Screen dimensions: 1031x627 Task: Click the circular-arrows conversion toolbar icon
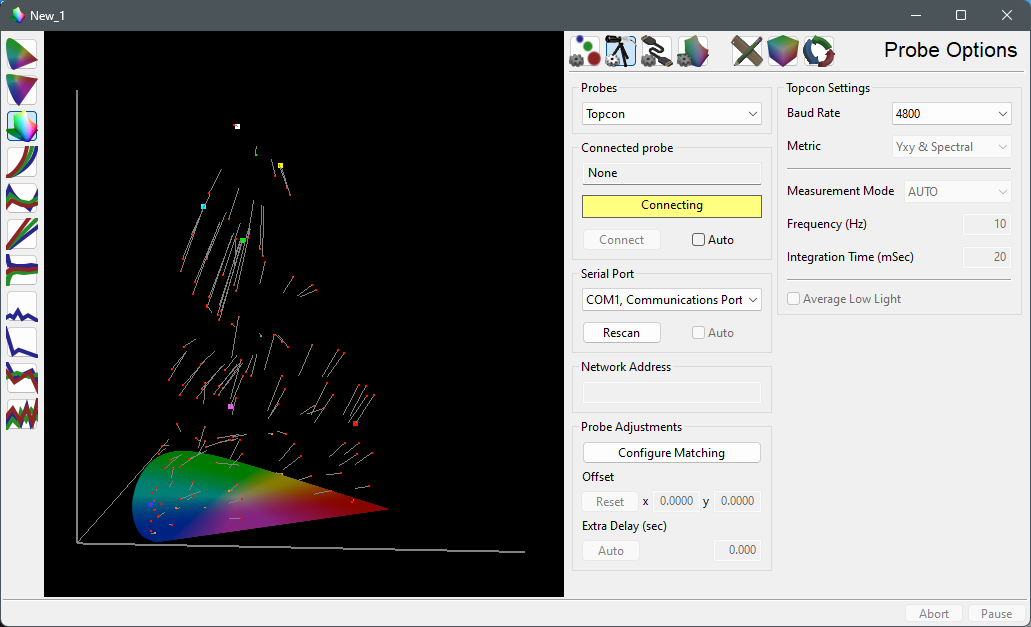click(819, 50)
